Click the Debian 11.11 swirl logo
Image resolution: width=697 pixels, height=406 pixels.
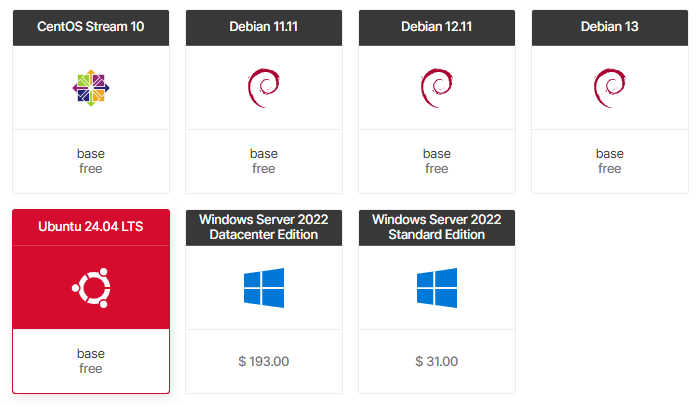tap(263, 88)
